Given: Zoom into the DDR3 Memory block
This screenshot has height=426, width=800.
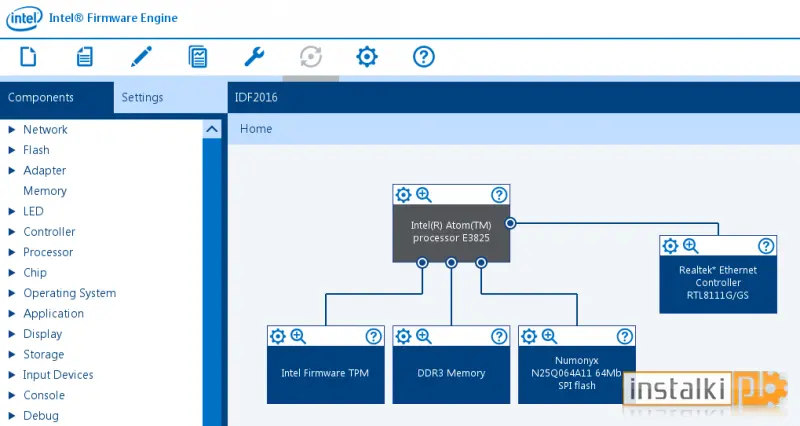Looking at the screenshot, I should [x=424, y=336].
